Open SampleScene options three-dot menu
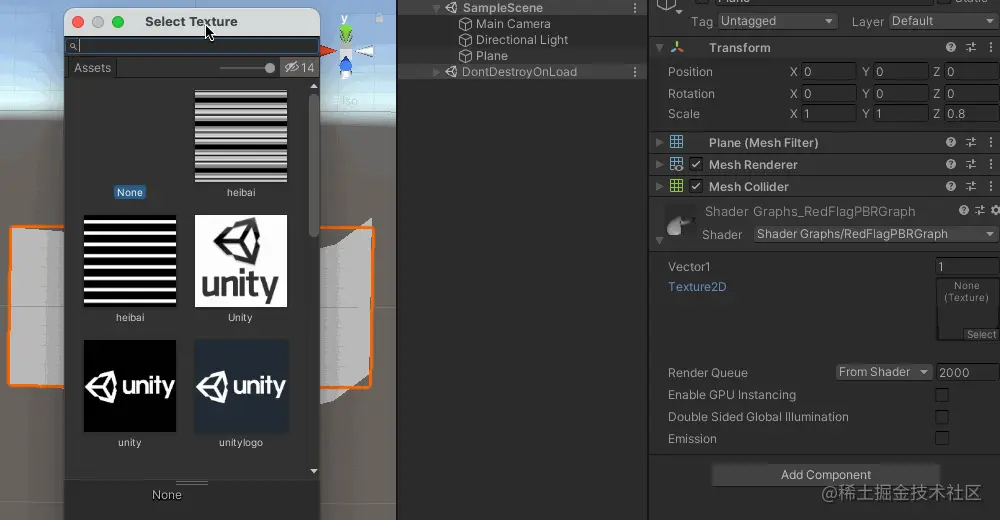The image size is (1000, 520). 635,8
